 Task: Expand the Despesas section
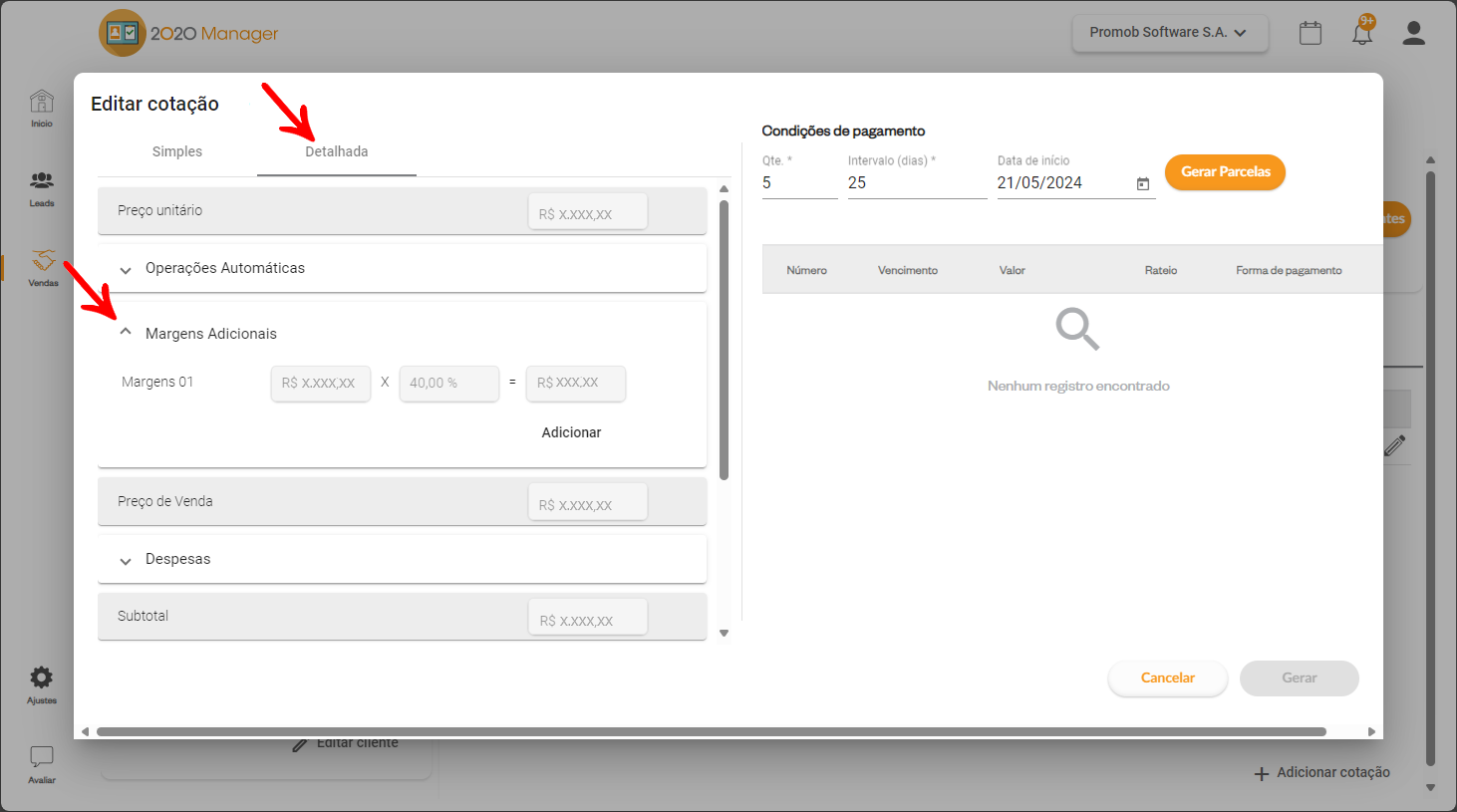(x=126, y=560)
